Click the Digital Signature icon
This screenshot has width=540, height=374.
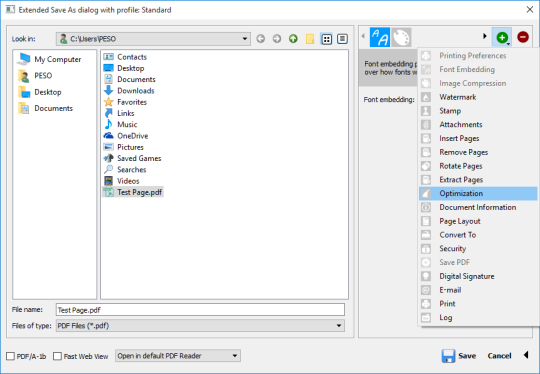click(426, 276)
